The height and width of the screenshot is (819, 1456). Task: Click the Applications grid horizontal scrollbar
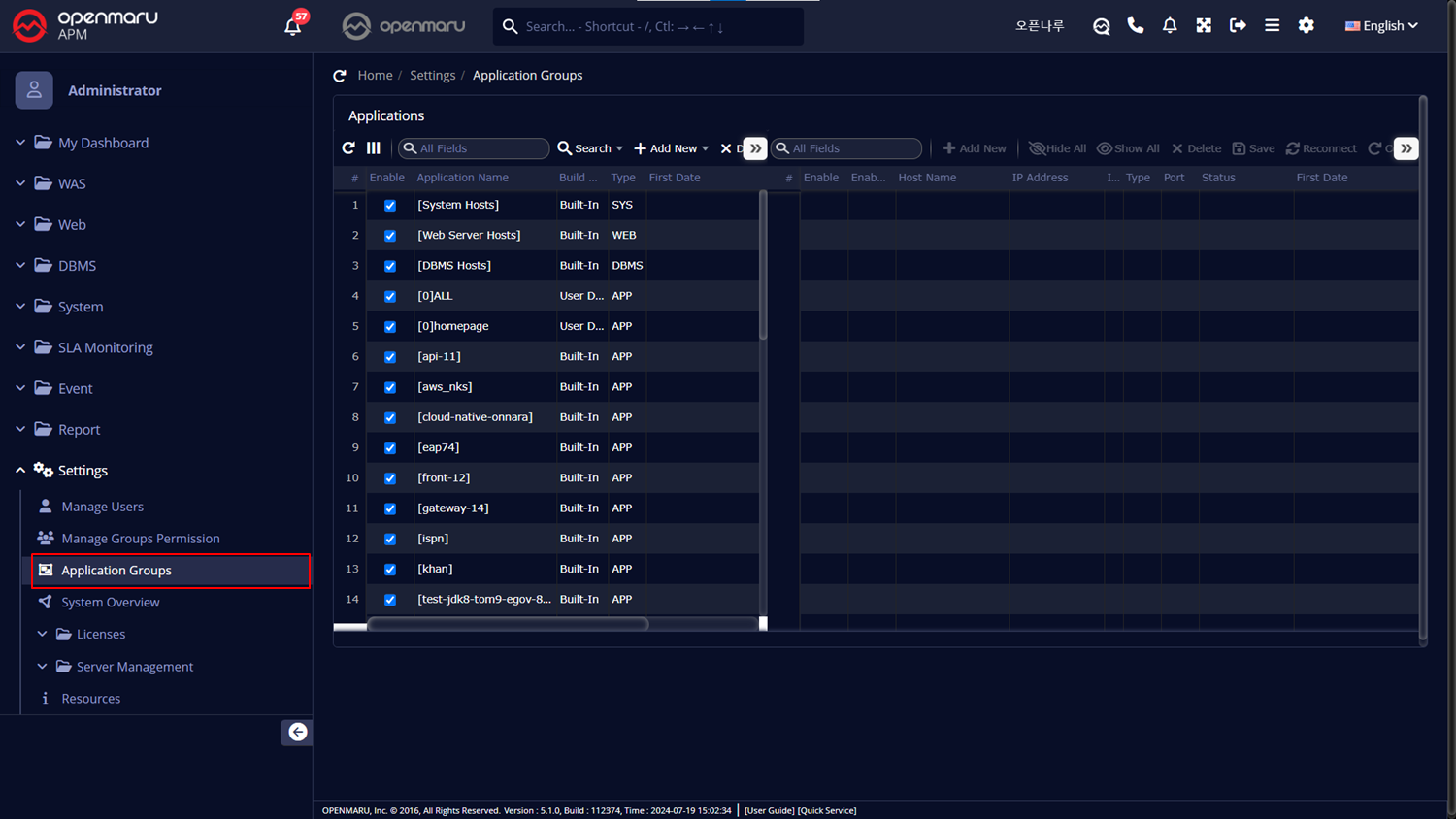point(507,624)
